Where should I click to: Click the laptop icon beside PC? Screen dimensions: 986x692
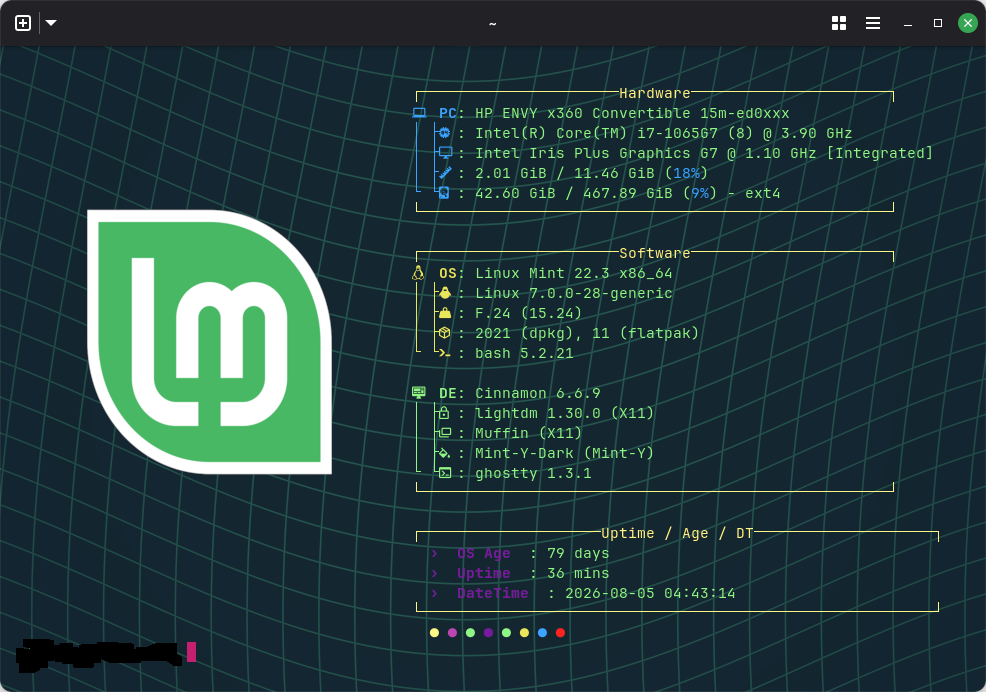pyautogui.click(x=419, y=113)
